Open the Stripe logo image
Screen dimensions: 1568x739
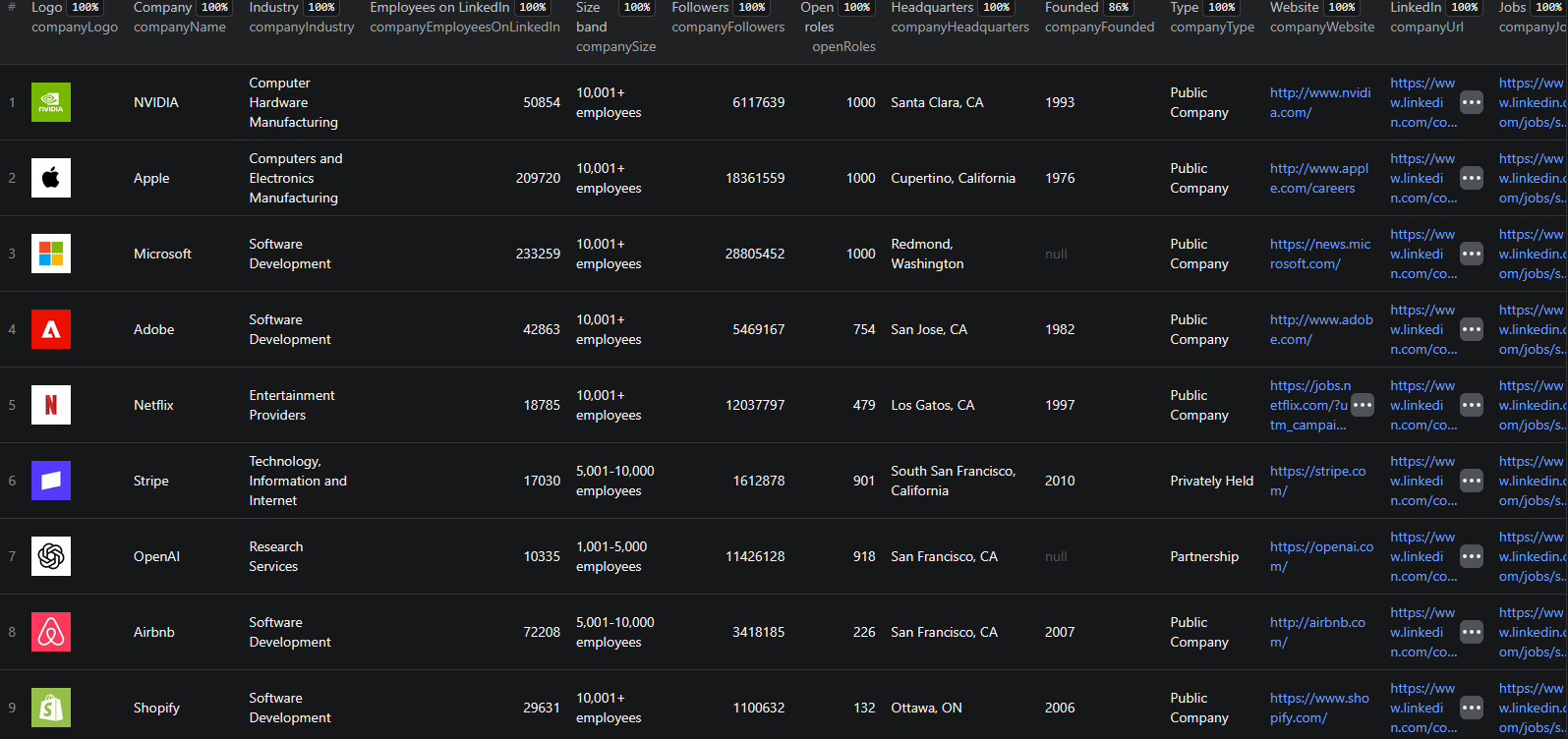(51, 481)
